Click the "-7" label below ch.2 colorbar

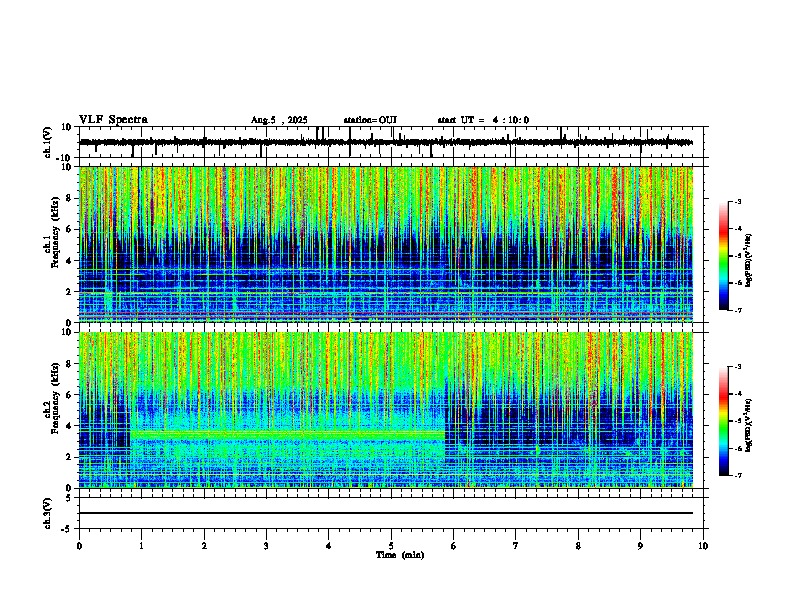click(x=738, y=475)
